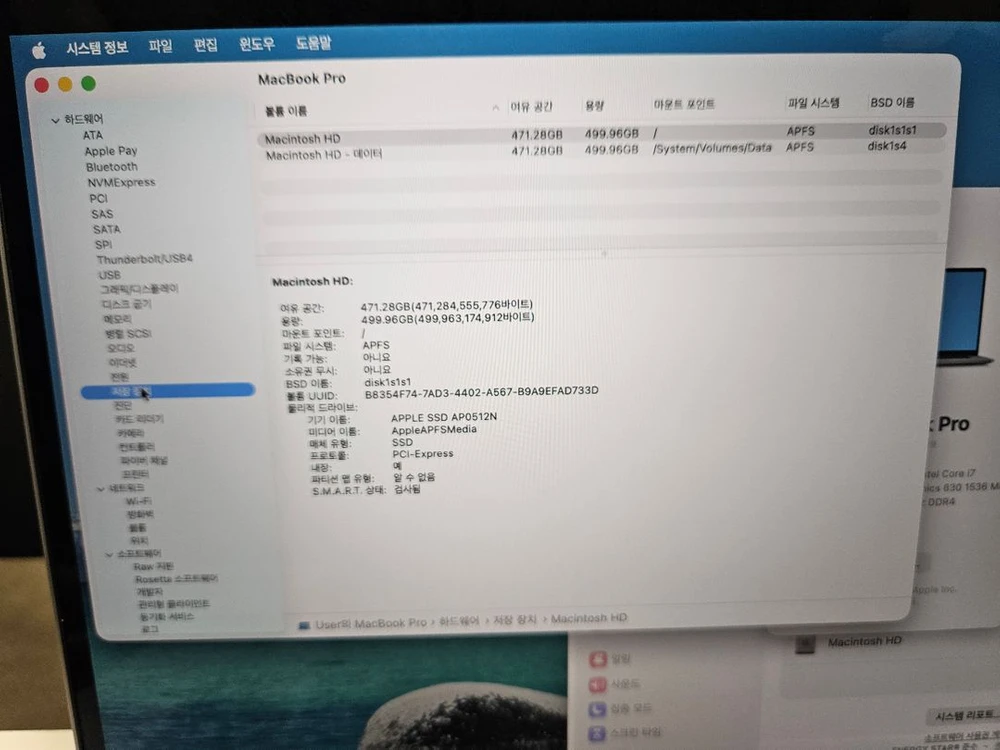Sort by the BSD 이름 column header
Viewport: 1000px width, 750px height.
(x=893, y=102)
